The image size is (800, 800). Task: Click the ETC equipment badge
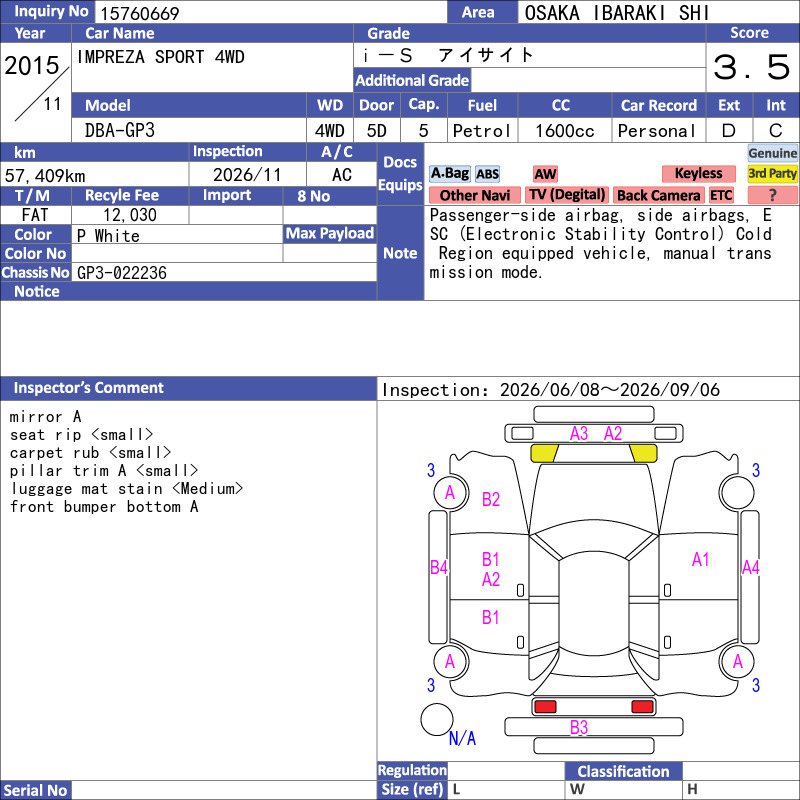721,195
